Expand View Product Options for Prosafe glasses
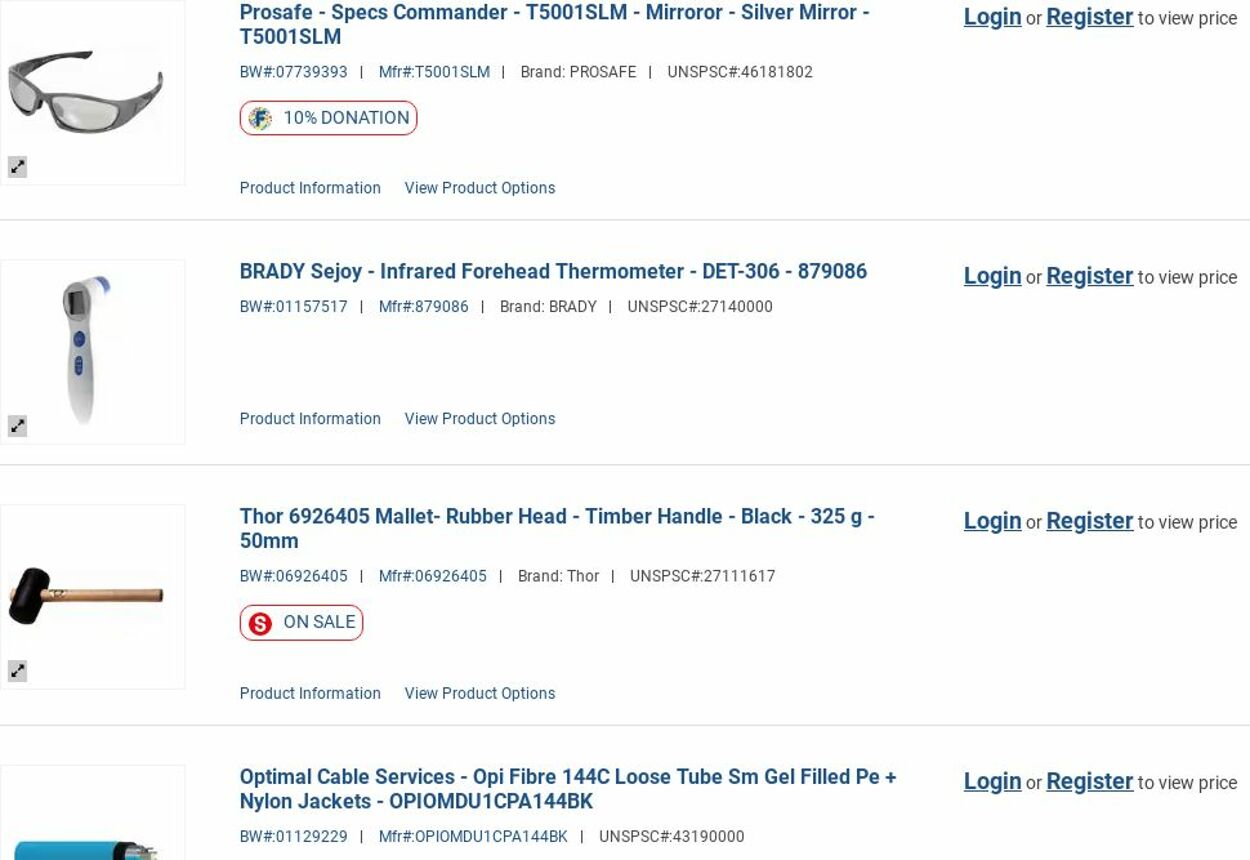 coord(480,188)
